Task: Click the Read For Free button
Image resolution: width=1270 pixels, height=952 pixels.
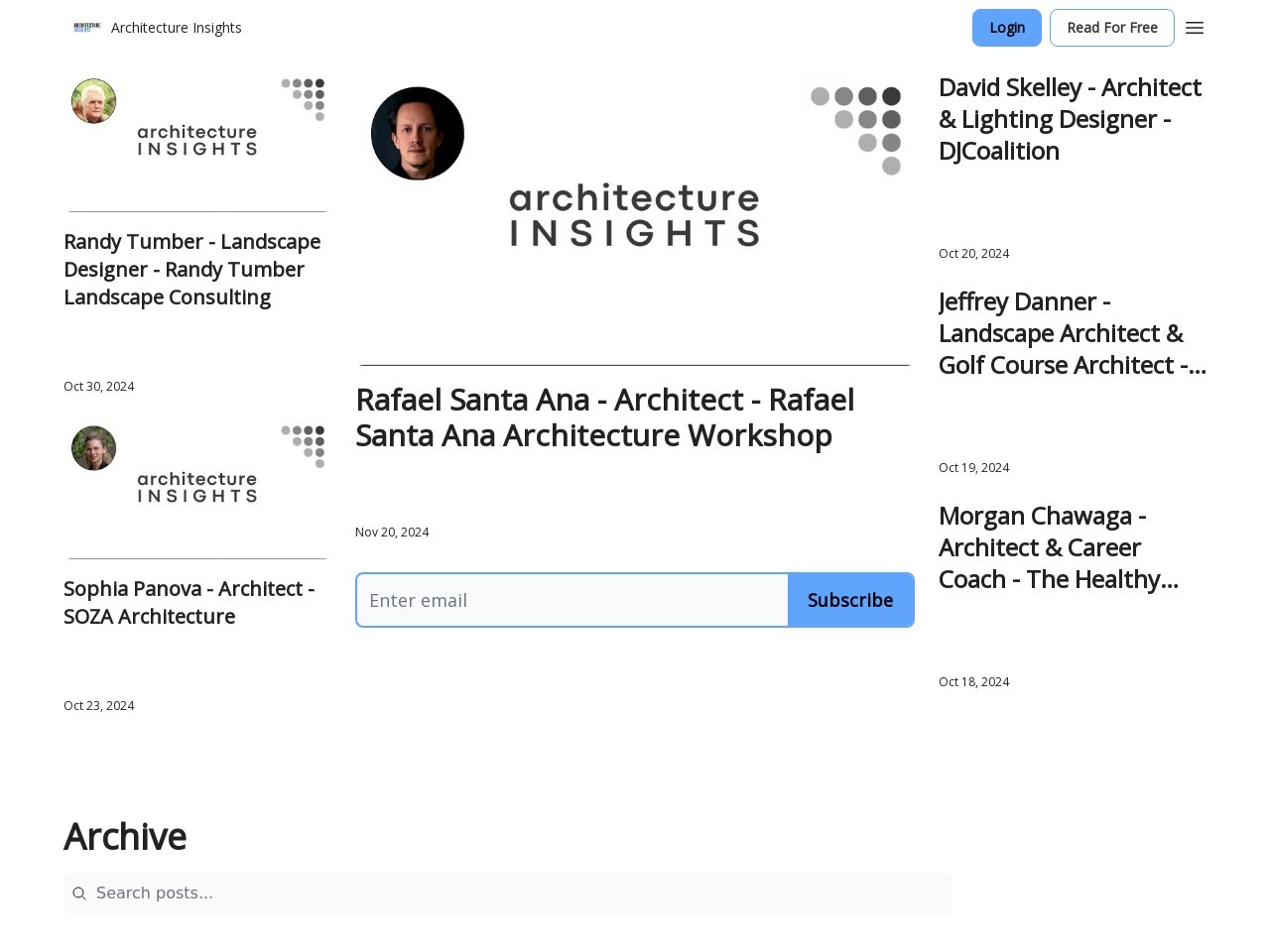Action: coord(1112,28)
